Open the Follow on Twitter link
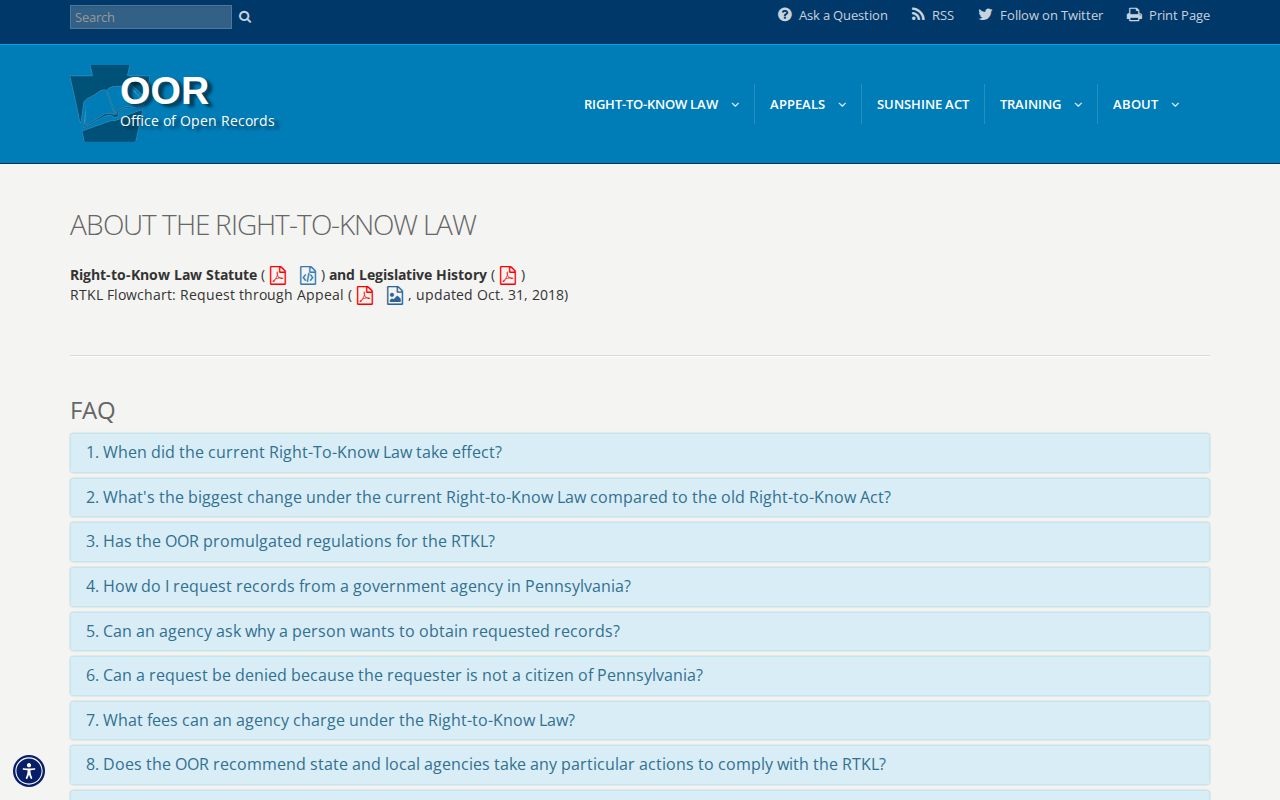1280x800 pixels. (x=1051, y=15)
